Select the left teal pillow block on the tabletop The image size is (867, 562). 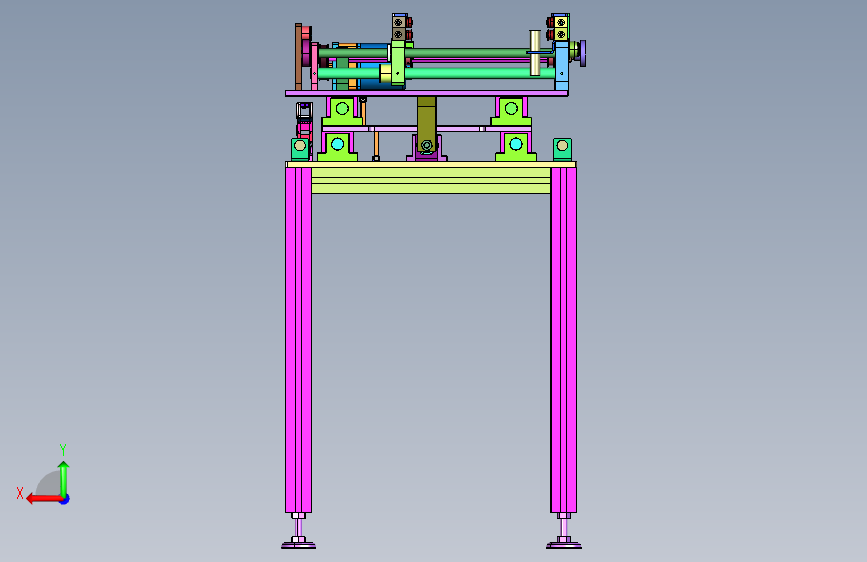pyautogui.click(x=300, y=149)
